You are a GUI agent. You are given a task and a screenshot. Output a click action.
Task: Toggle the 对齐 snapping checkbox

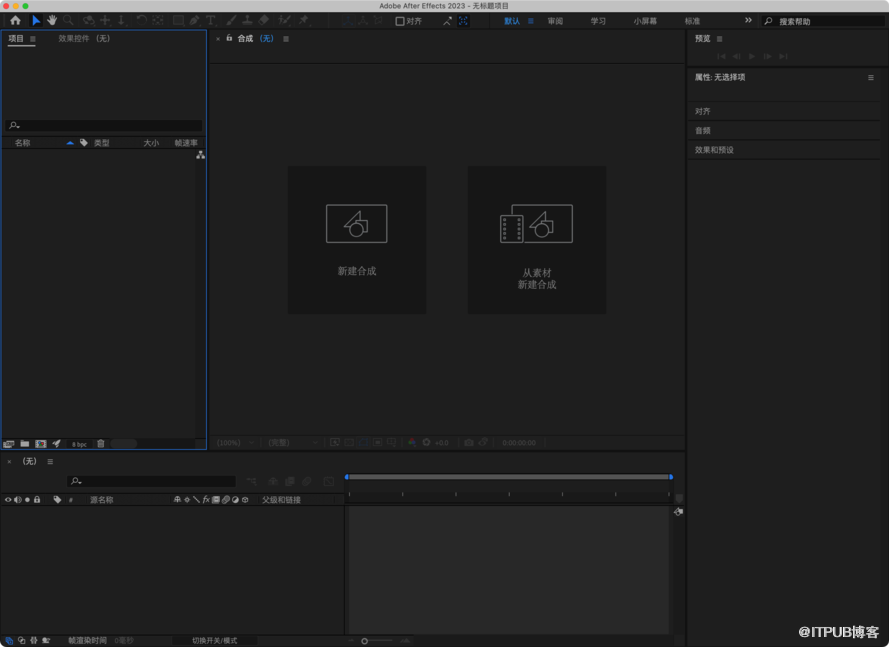point(400,20)
